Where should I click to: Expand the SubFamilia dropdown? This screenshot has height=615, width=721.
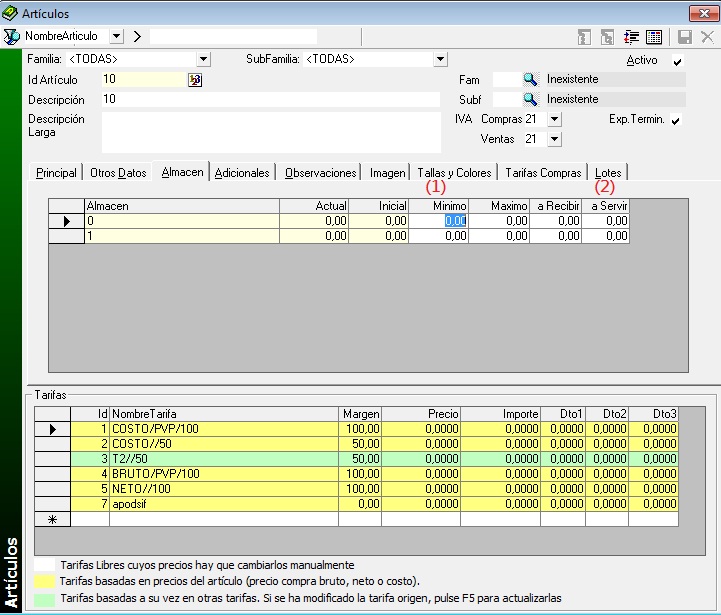(x=440, y=59)
